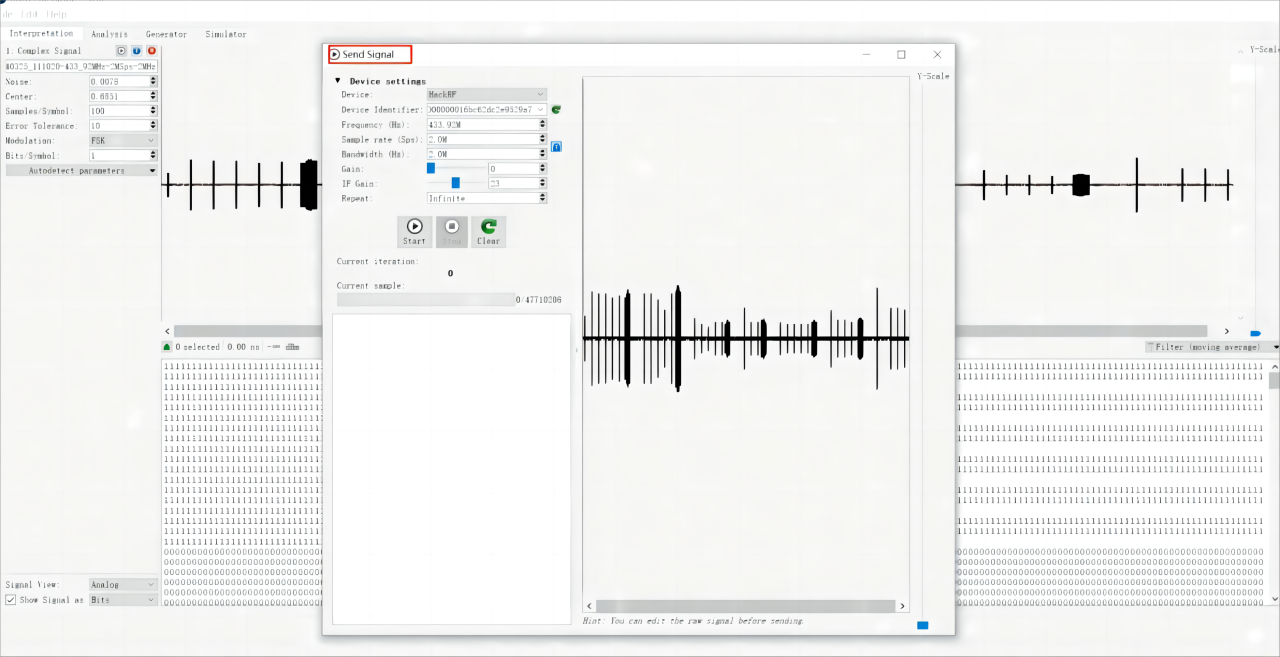Clear the sent signal data
Image resolution: width=1280 pixels, height=657 pixels.
coord(488,232)
